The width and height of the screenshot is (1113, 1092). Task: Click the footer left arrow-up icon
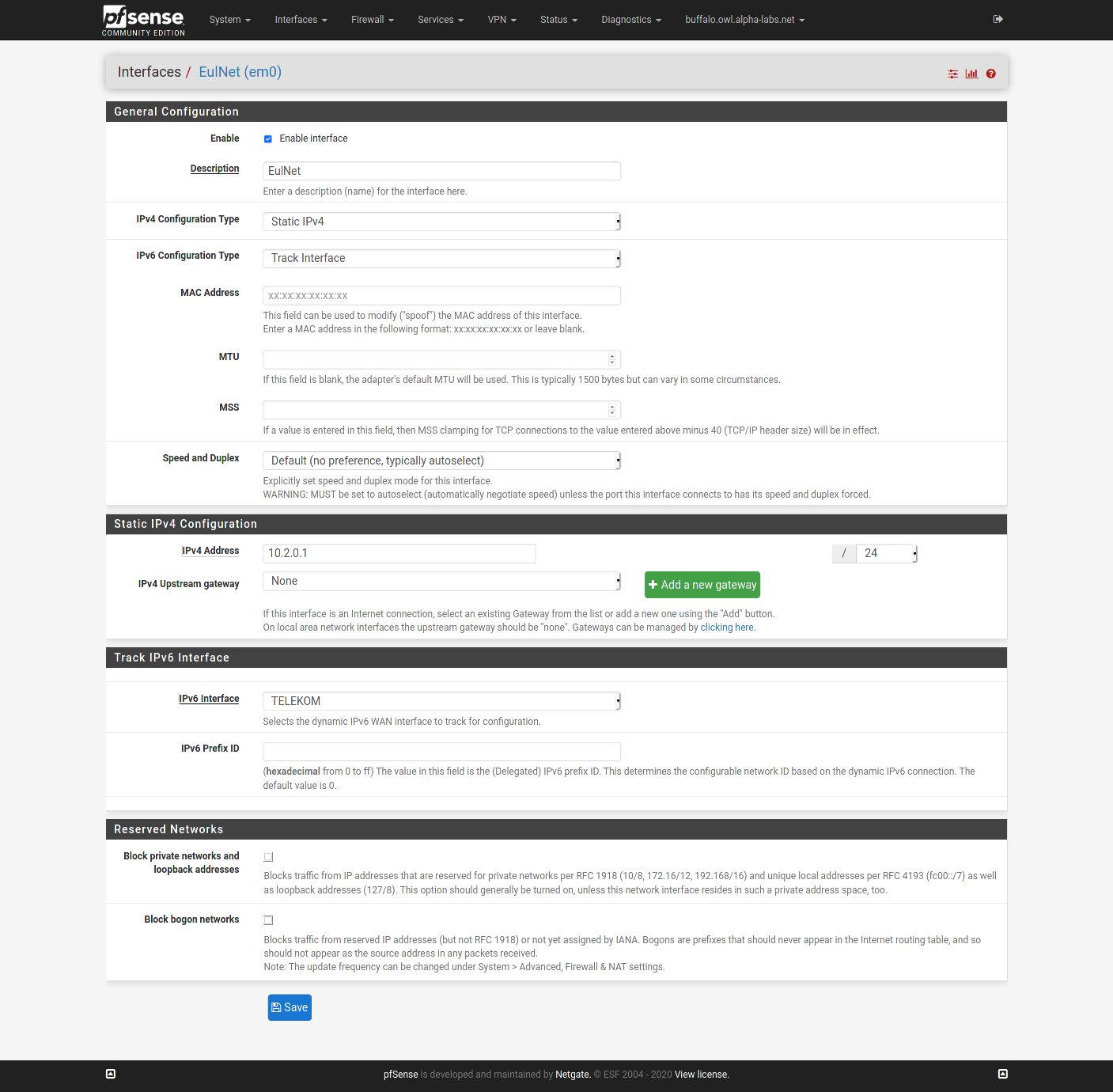111,1074
